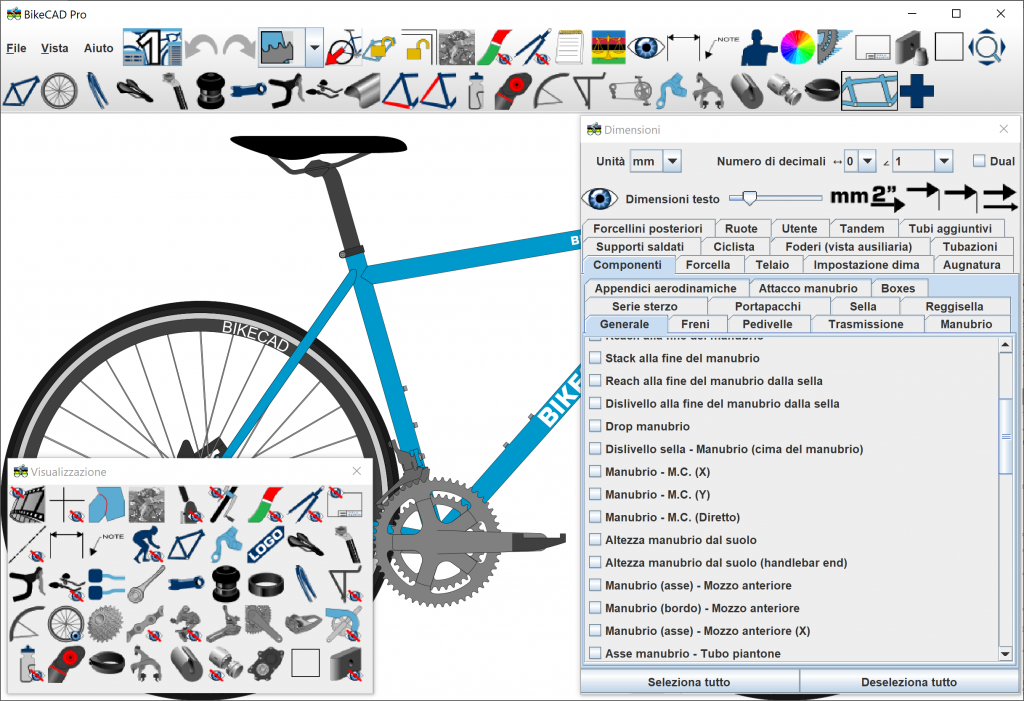Screen dimensions: 1024x701
Task: Click the blue plus icon in toolbar
Action: click(x=916, y=92)
